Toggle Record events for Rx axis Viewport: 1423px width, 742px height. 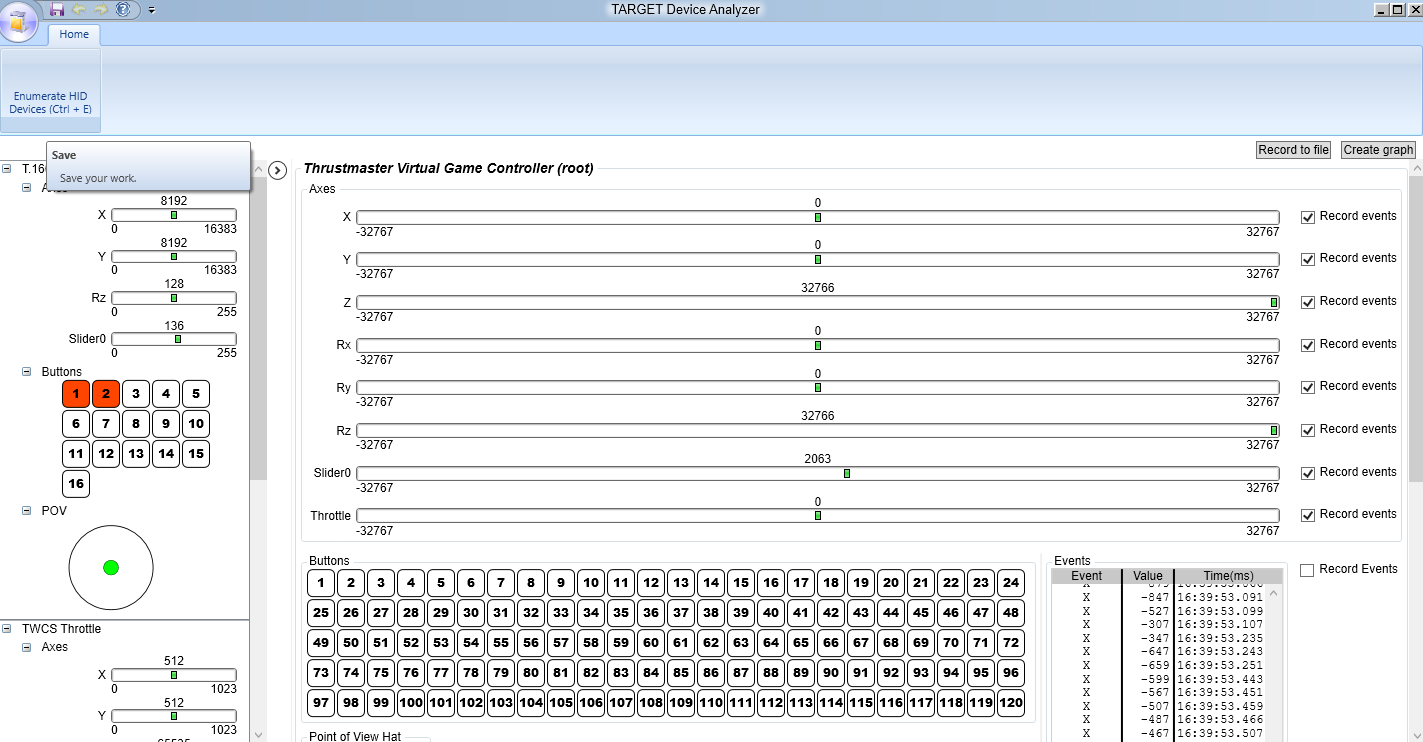pos(1308,345)
